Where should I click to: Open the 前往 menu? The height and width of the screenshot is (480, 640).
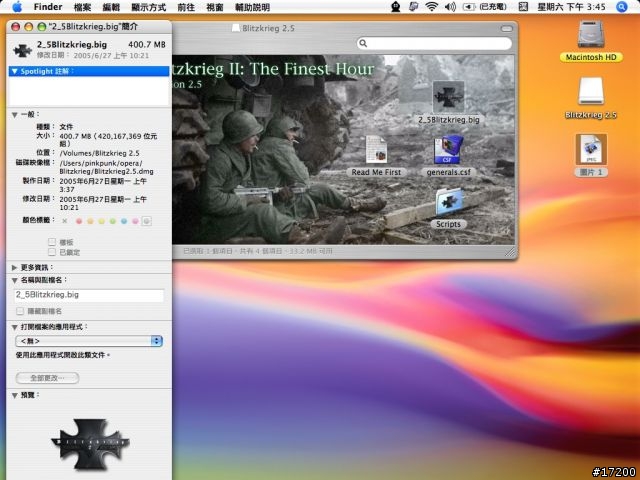(x=186, y=7)
